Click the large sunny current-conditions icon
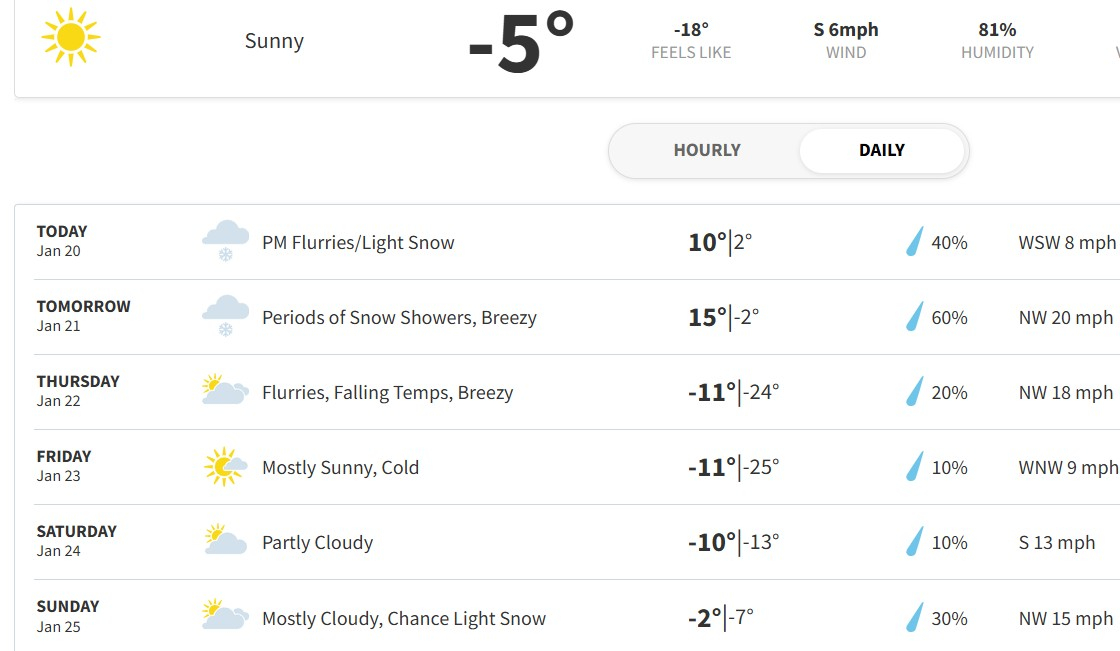The width and height of the screenshot is (1120, 651). (x=71, y=37)
